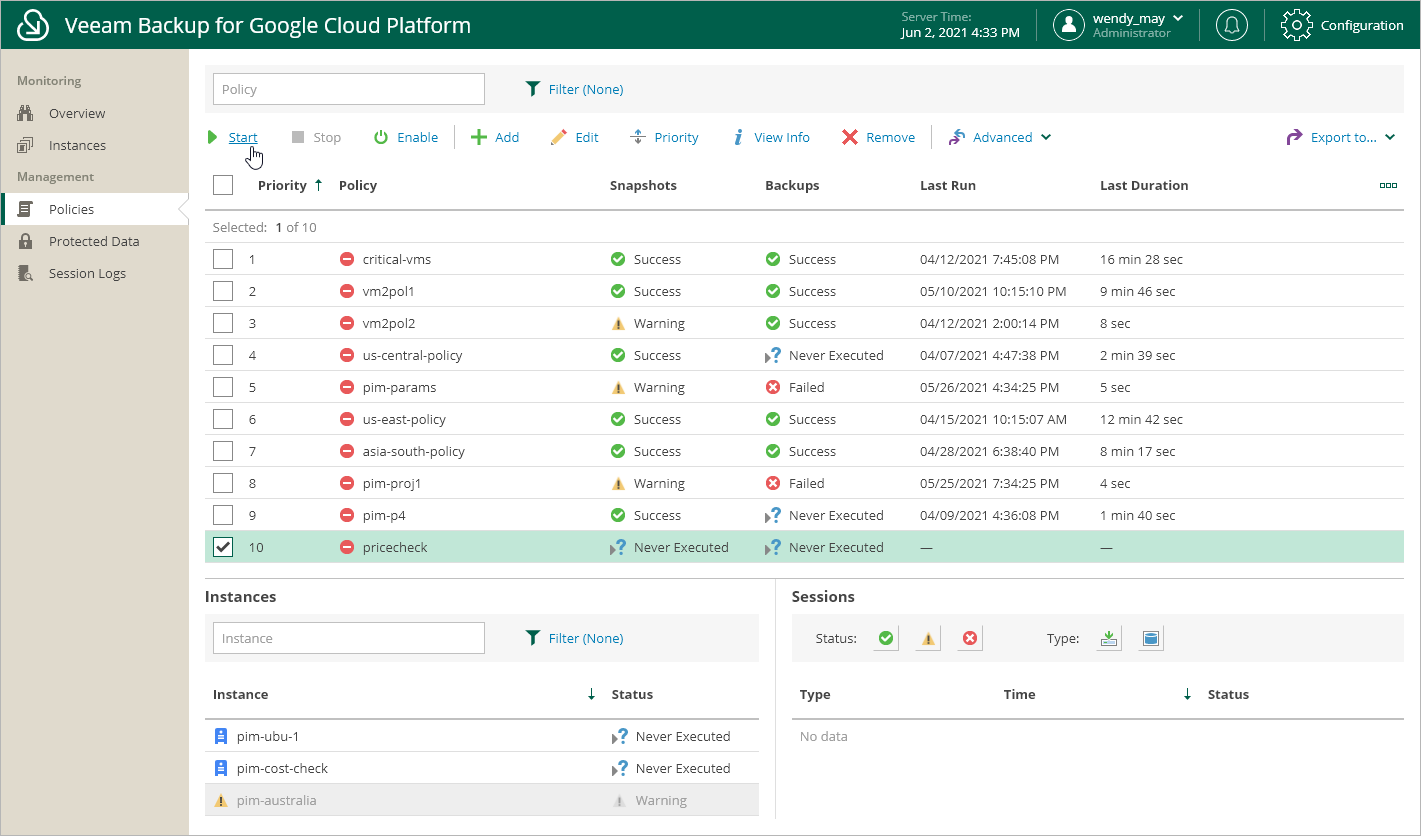
Task: Check the pim-params policy checkbox
Action: click(223, 387)
